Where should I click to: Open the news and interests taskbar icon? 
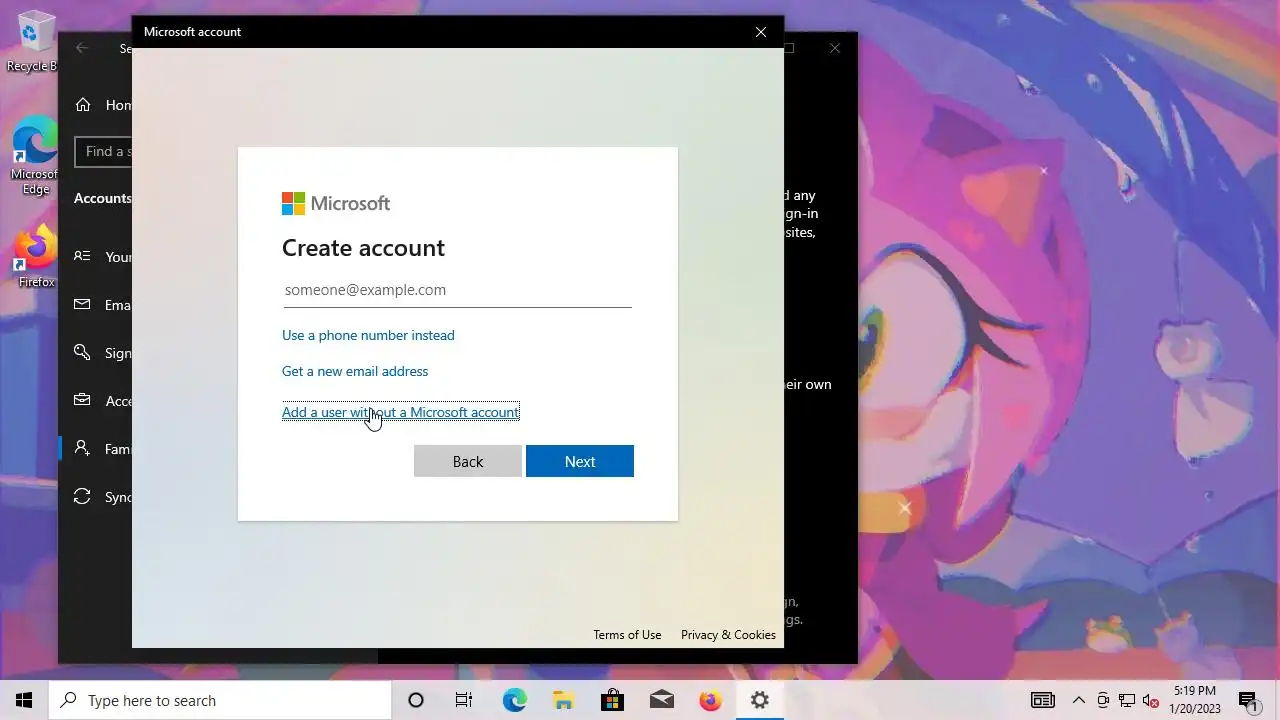pos(1042,700)
